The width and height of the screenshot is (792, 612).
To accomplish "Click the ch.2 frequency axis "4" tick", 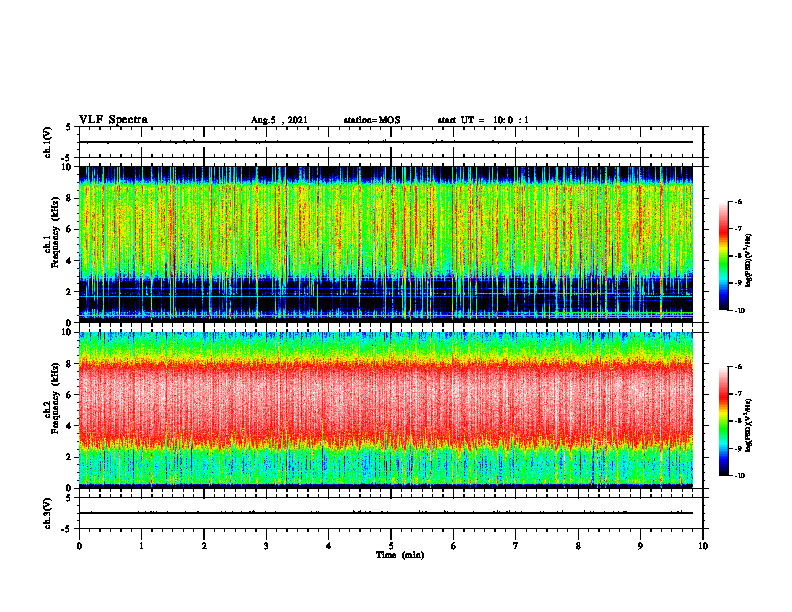I will click(x=70, y=426).
